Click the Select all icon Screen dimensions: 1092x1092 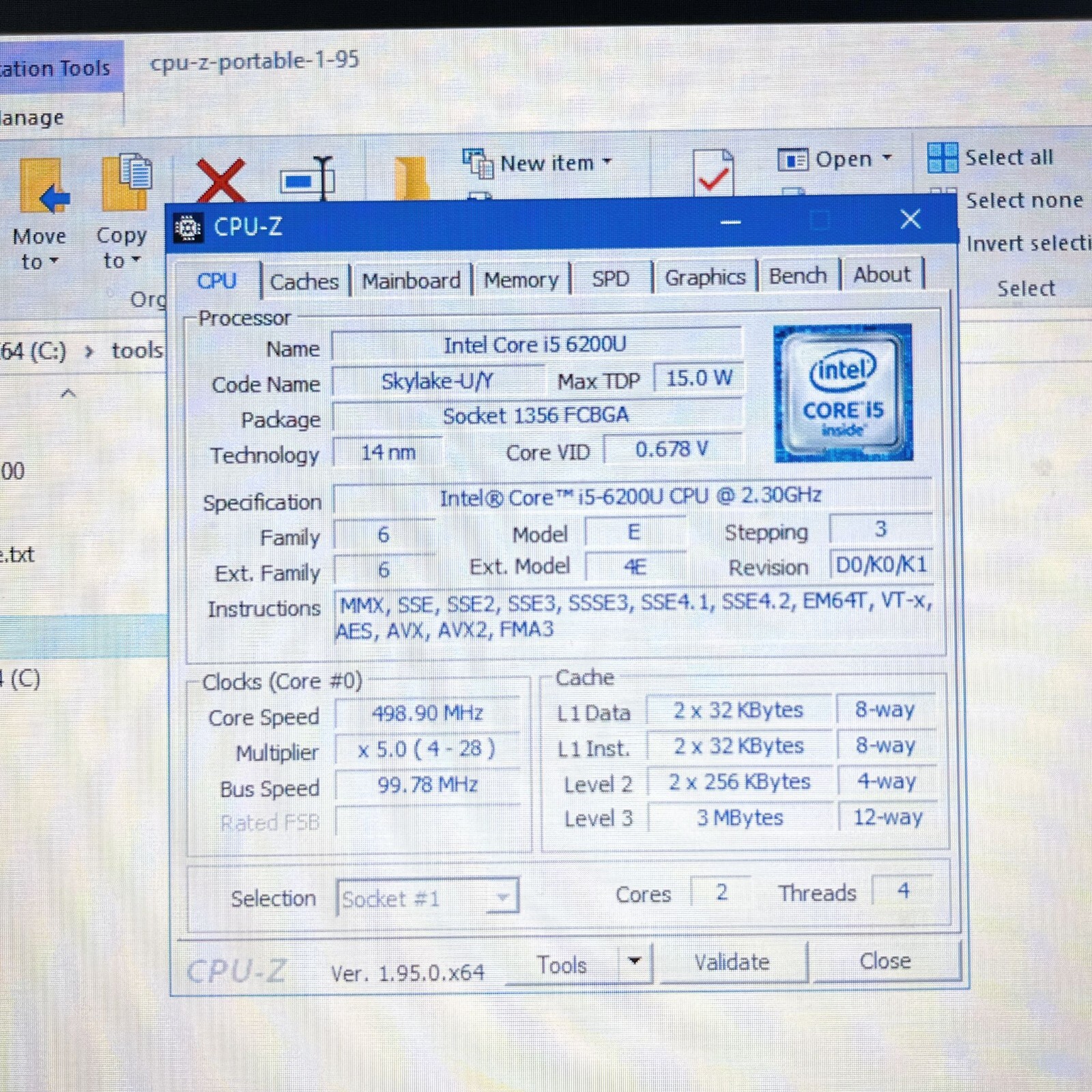(x=943, y=158)
